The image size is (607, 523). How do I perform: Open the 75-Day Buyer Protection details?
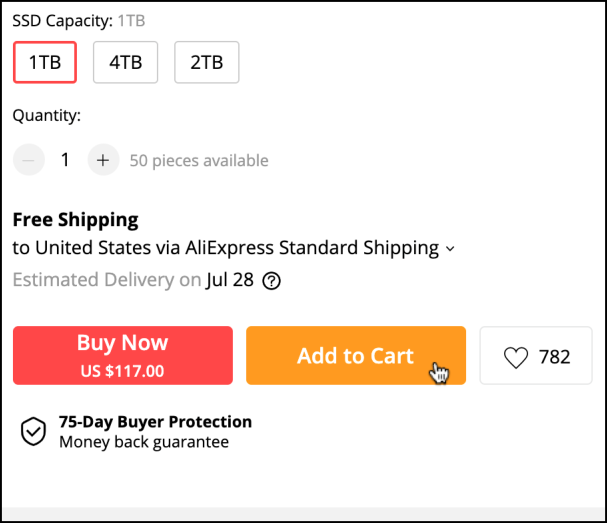tap(155, 422)
